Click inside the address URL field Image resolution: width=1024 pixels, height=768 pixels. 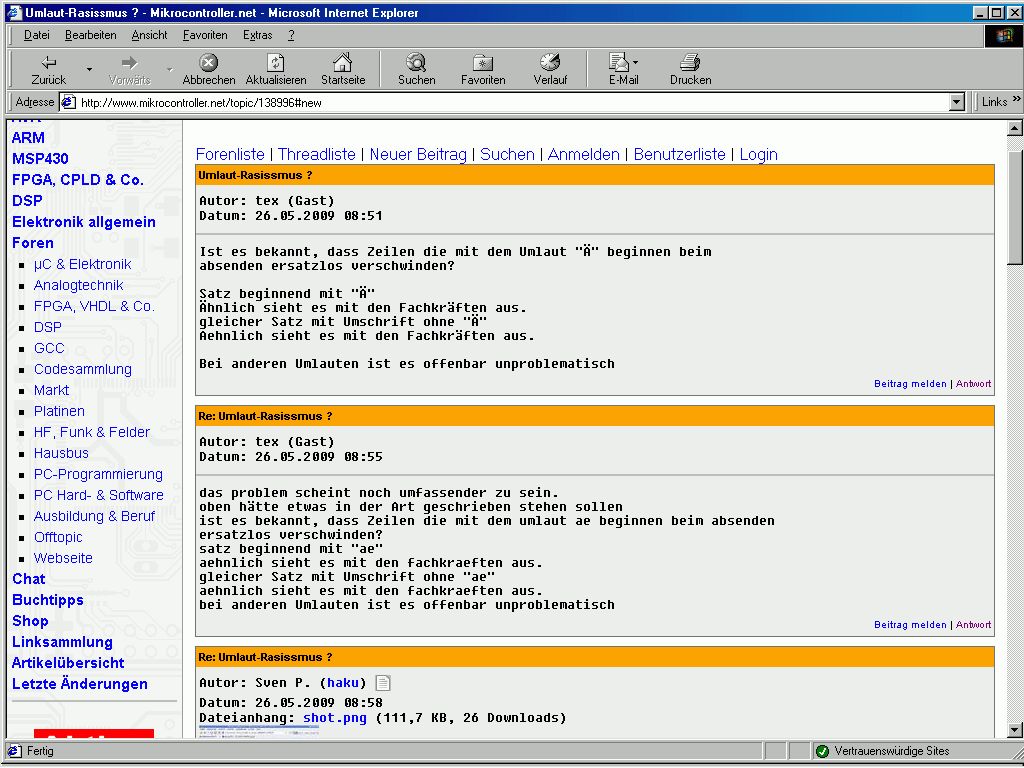500,102
